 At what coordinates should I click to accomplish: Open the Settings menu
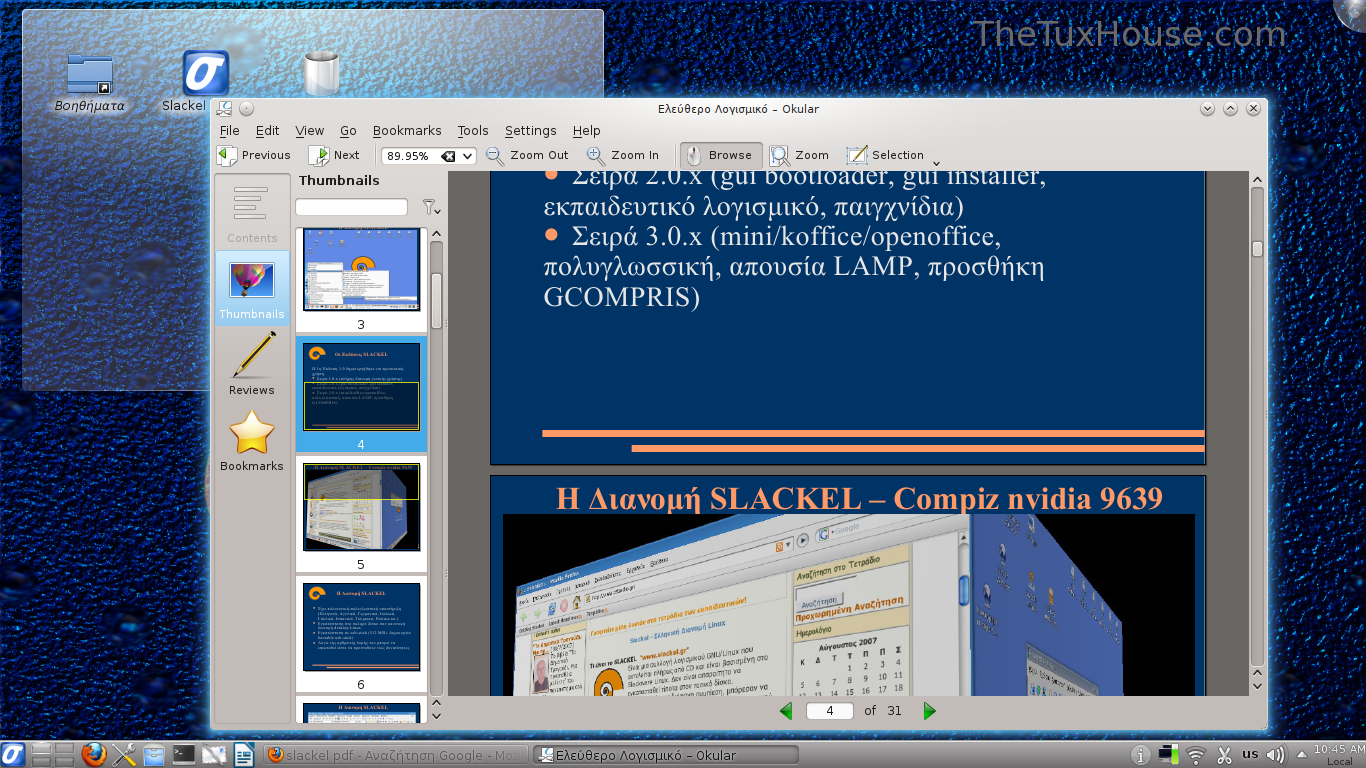[x=530, y=130]
